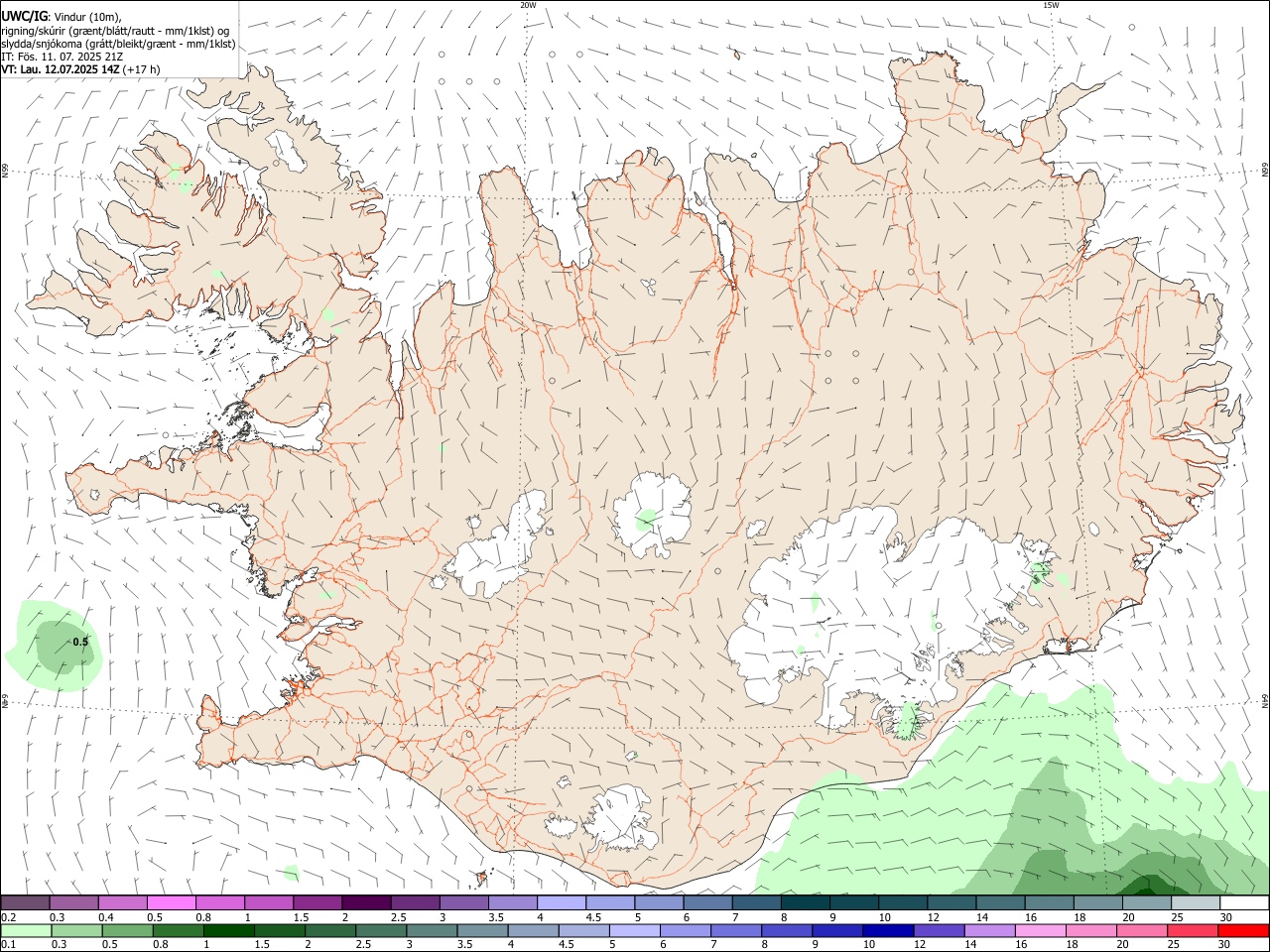Pick the 12–14 violet swatch in the rain legend
Image resolution: width=1270 pixels, height=952 pixels.
(940, 931)
